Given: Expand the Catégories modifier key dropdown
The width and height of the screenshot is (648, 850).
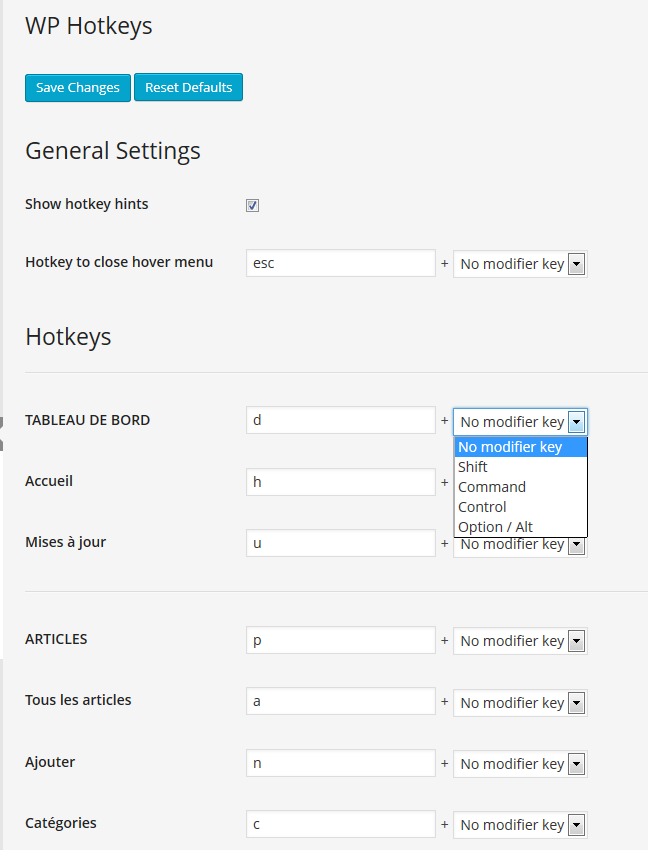Looking at the screenshot, I should pyautogui.click(x=520, y=825).
